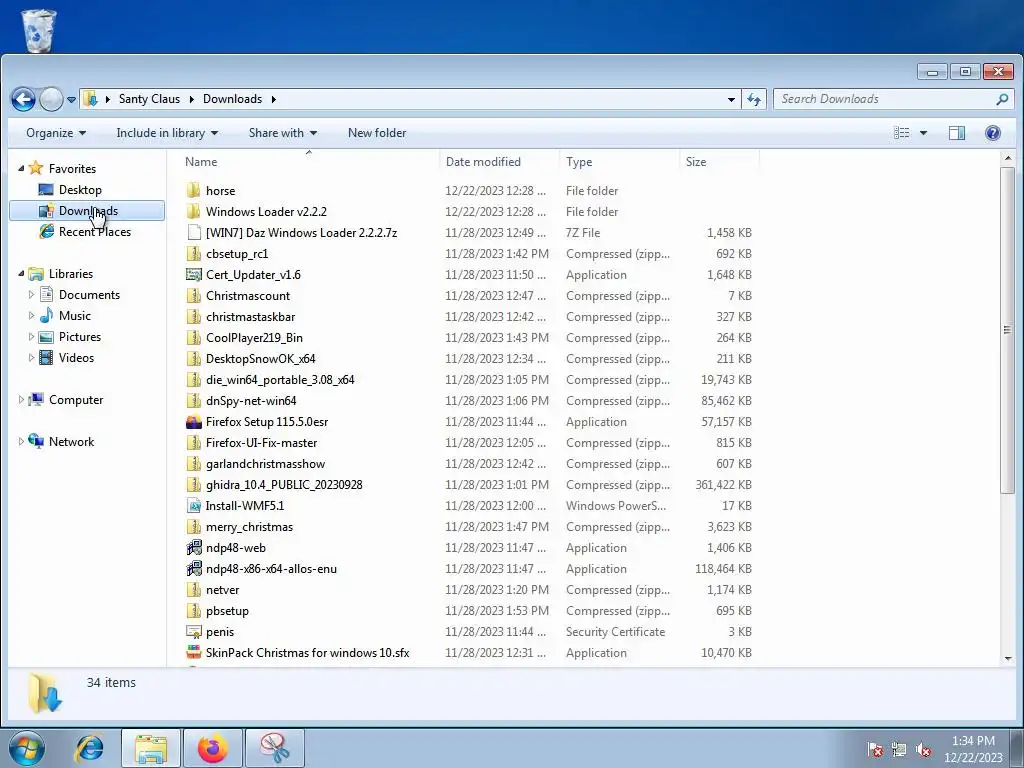Select the Music library
Viewport: 1024px width, 768px height.
pos(74,315)
